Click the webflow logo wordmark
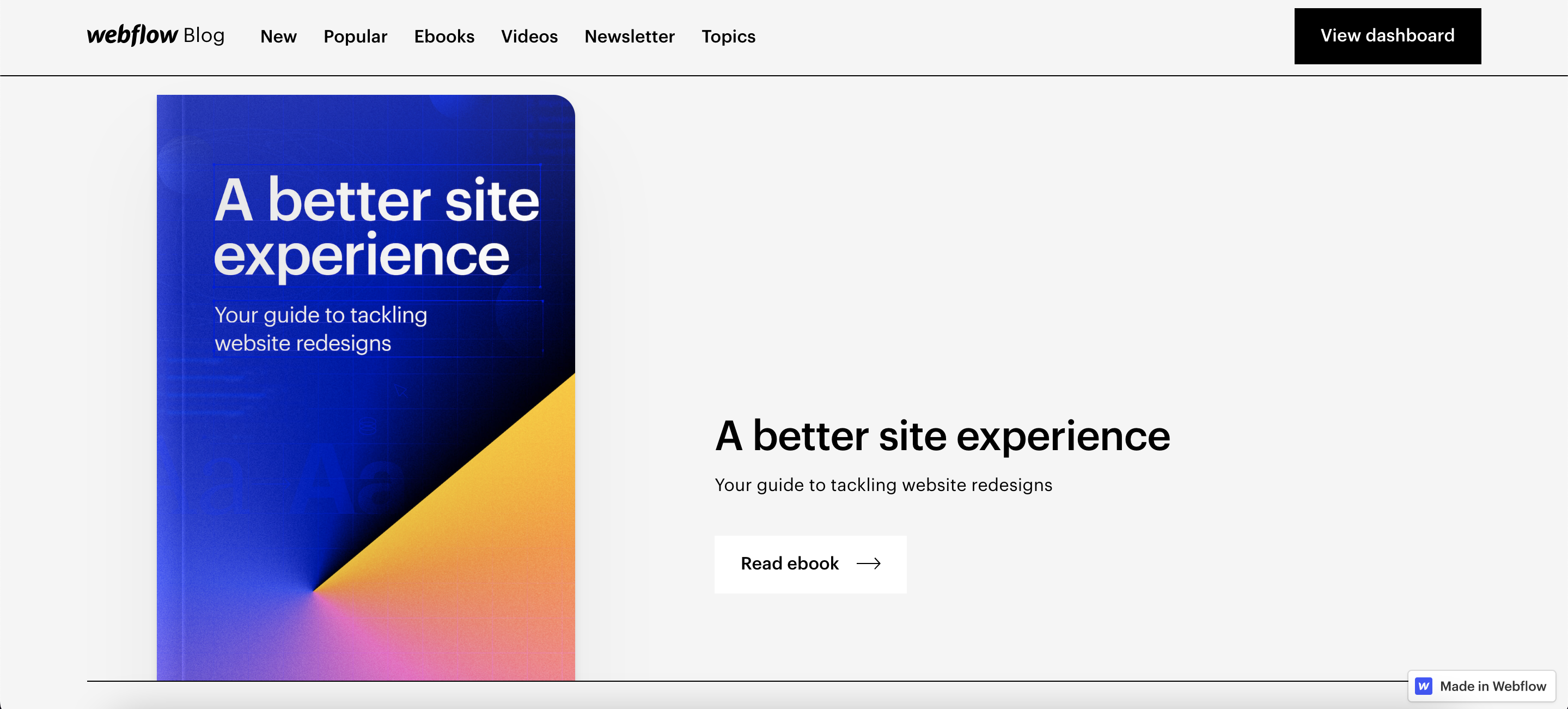Viewport: 1568px width, 709px height. click(x=132, y=35)
